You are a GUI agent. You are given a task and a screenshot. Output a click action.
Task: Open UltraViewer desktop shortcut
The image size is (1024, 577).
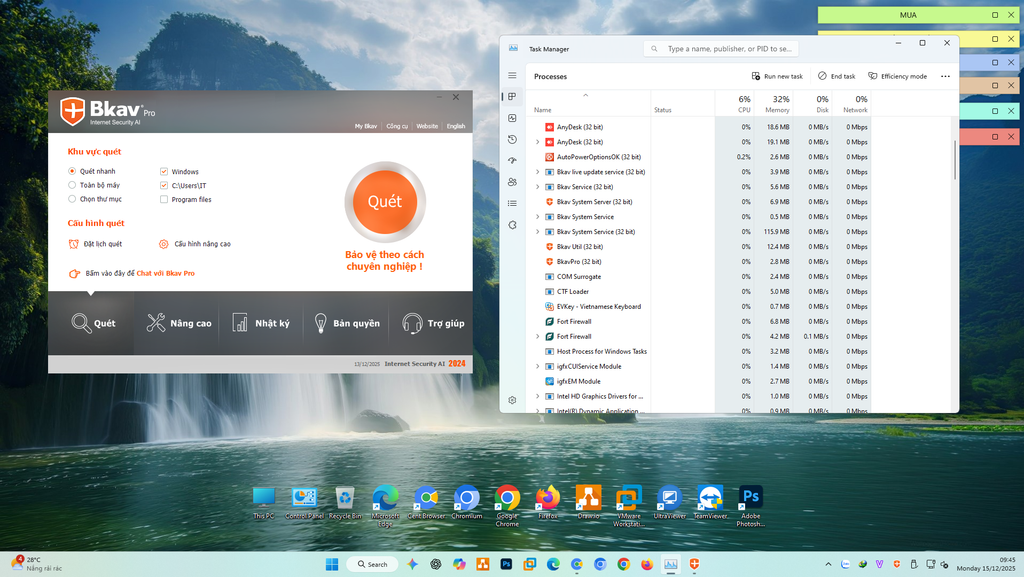(669, 502)
